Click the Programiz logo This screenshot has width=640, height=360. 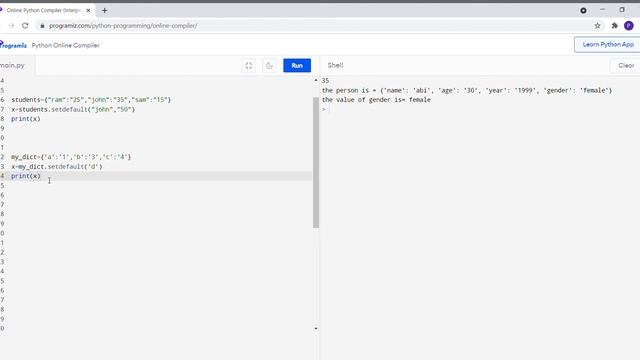click(x=13, y=45)
